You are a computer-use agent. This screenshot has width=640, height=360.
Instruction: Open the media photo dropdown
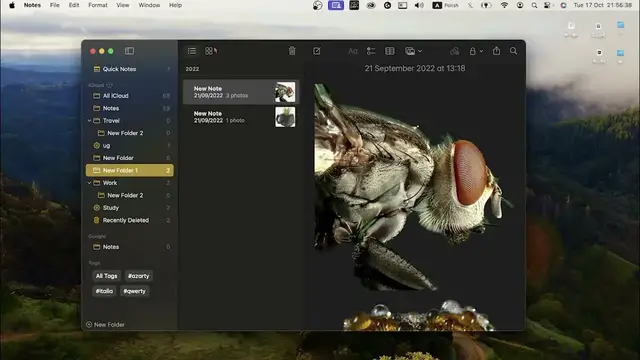[x=413, y=51]
